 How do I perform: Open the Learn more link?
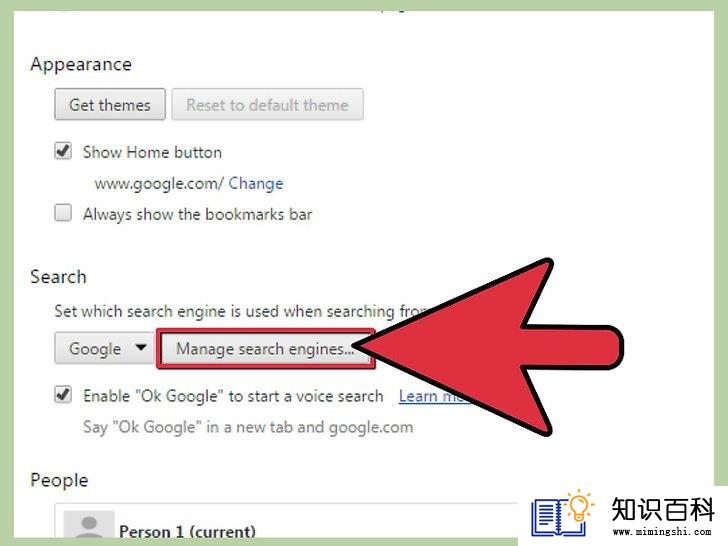(436, 396)
